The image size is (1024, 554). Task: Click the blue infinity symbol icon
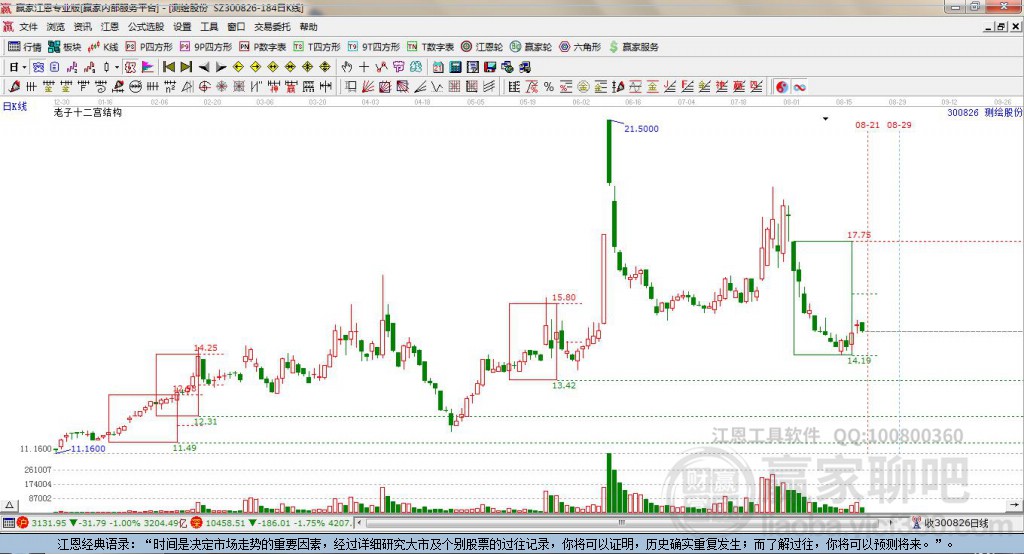point(799,87)
